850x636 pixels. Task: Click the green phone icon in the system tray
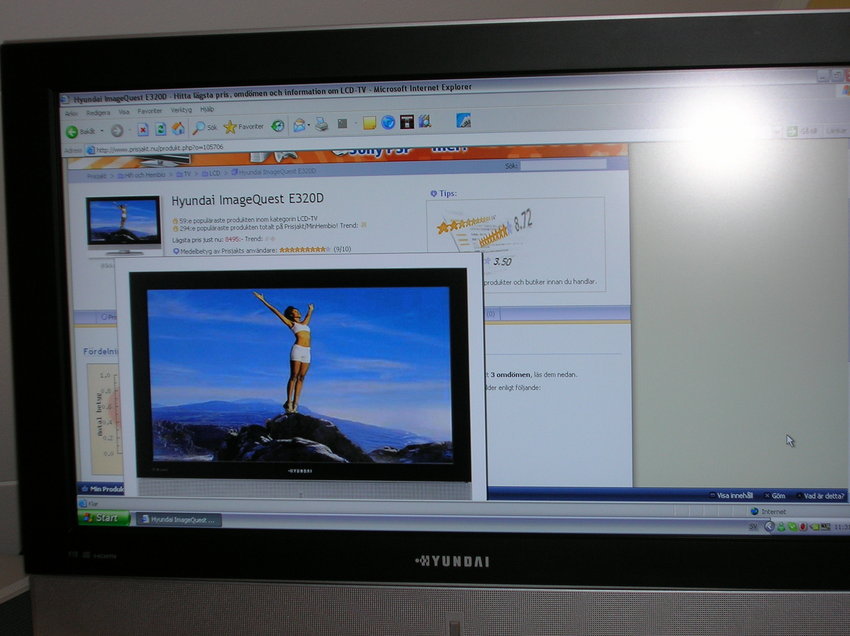coord(792,526)
